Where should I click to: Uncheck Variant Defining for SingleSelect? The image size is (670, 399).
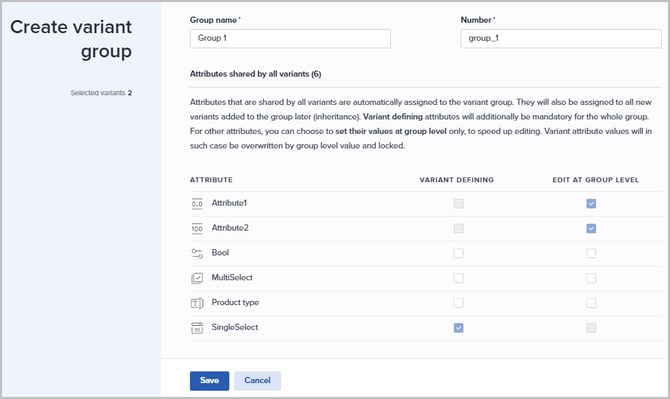[x=458, y=328]
